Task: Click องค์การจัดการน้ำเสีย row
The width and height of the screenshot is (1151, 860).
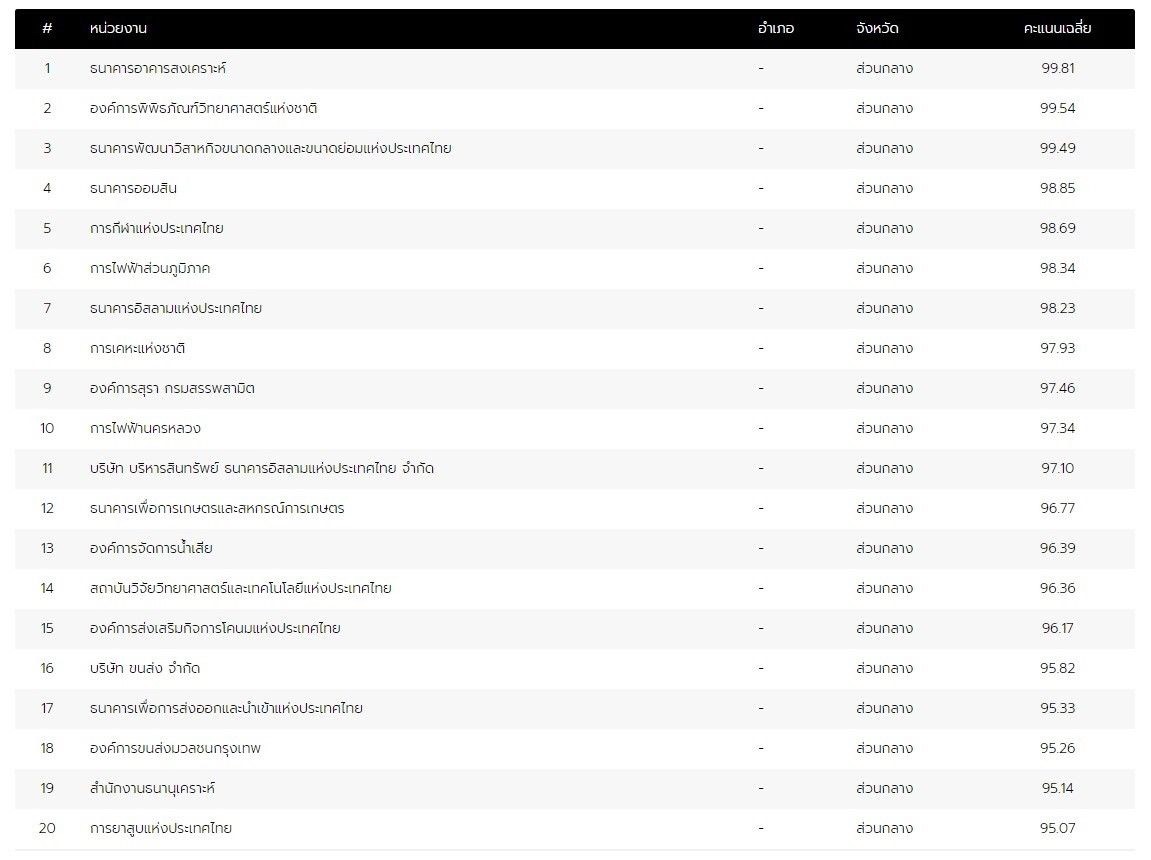Action: tap(150, 549)
